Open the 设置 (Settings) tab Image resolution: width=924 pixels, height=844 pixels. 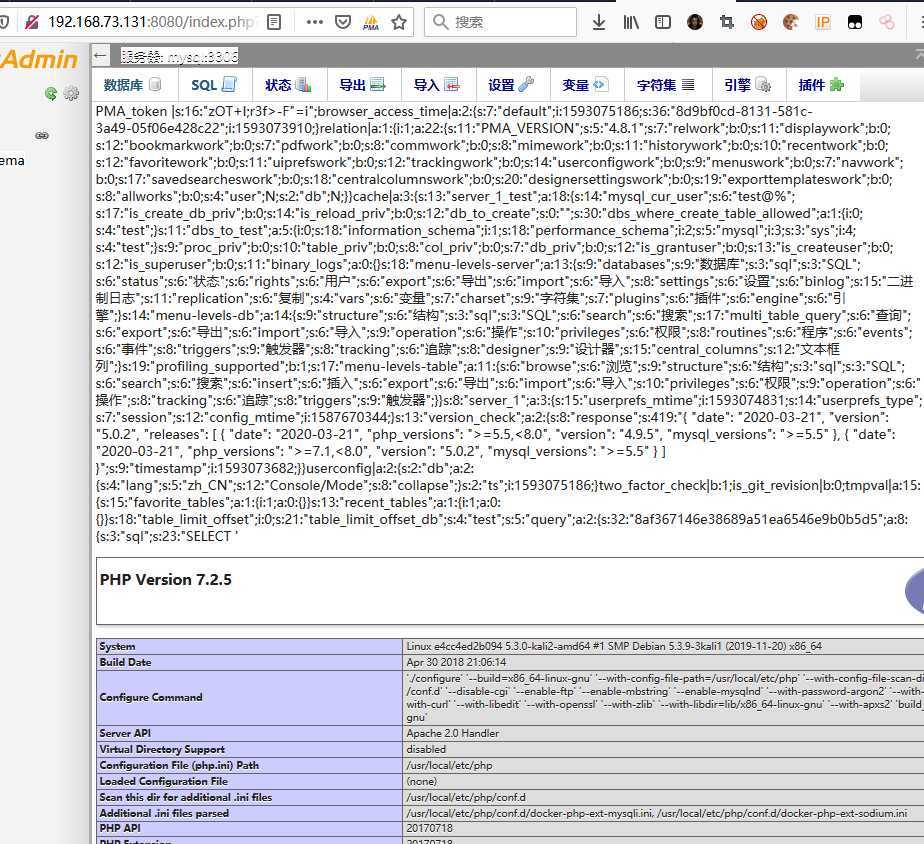pyautogui.click(x=511, y=85)
